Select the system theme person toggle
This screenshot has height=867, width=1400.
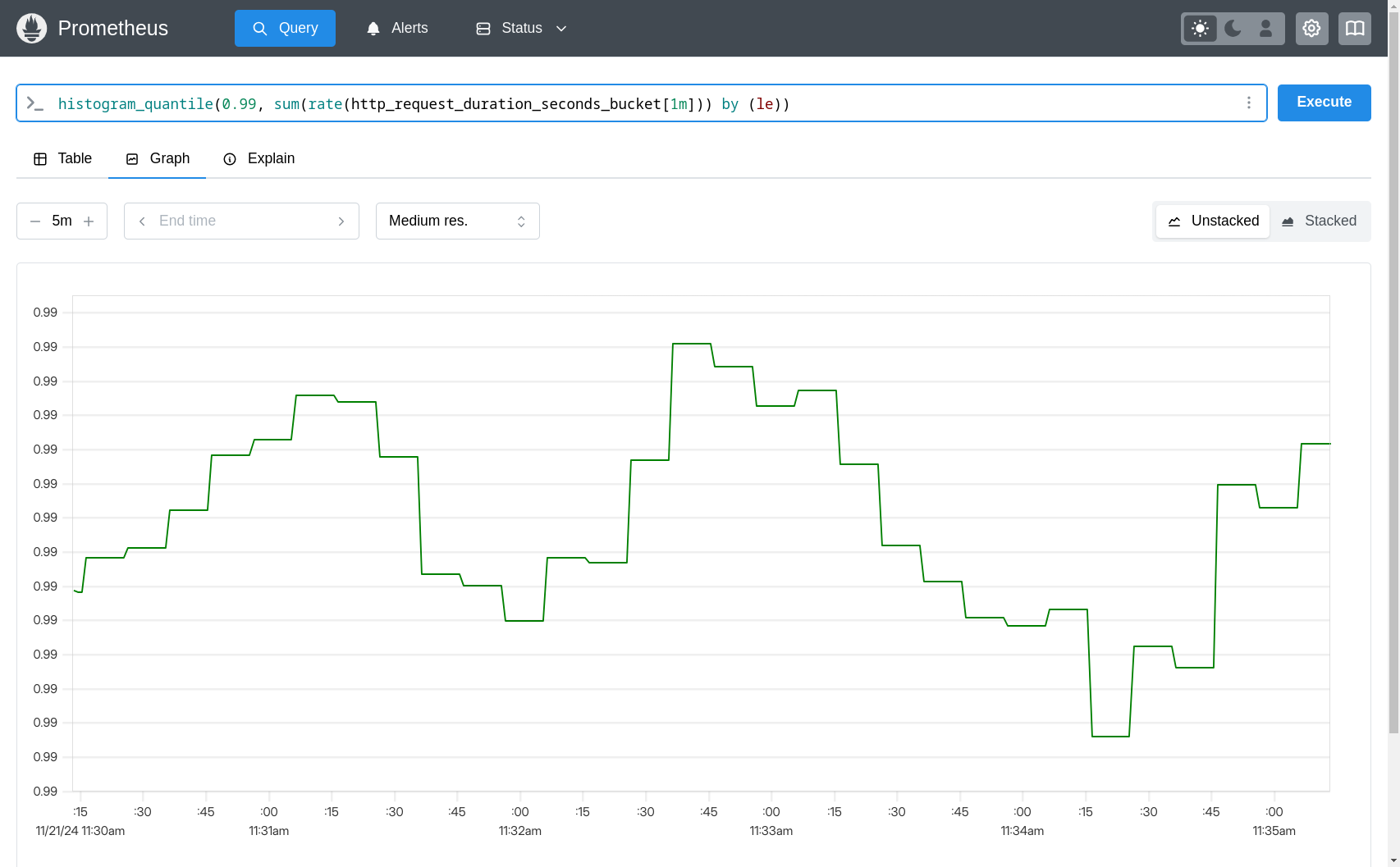tap(1265, 27)
